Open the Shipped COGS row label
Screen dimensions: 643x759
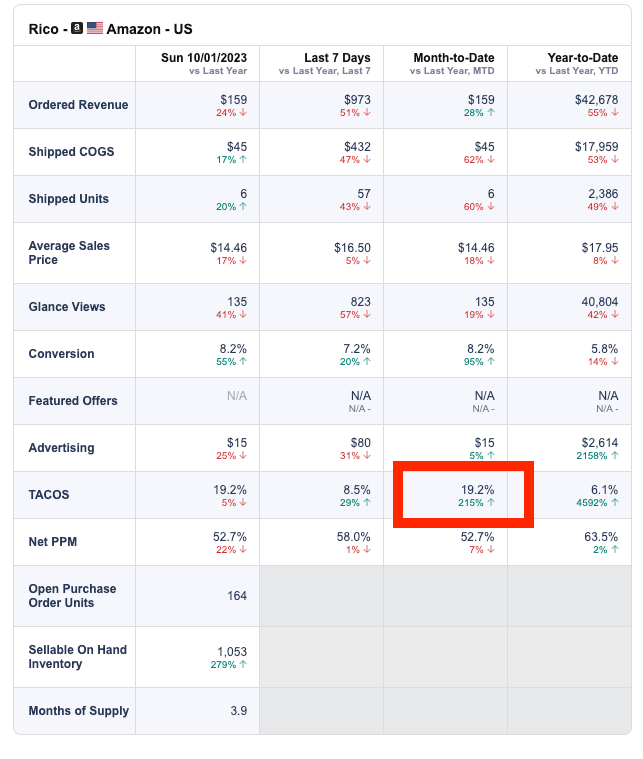[x=71, y=152]
